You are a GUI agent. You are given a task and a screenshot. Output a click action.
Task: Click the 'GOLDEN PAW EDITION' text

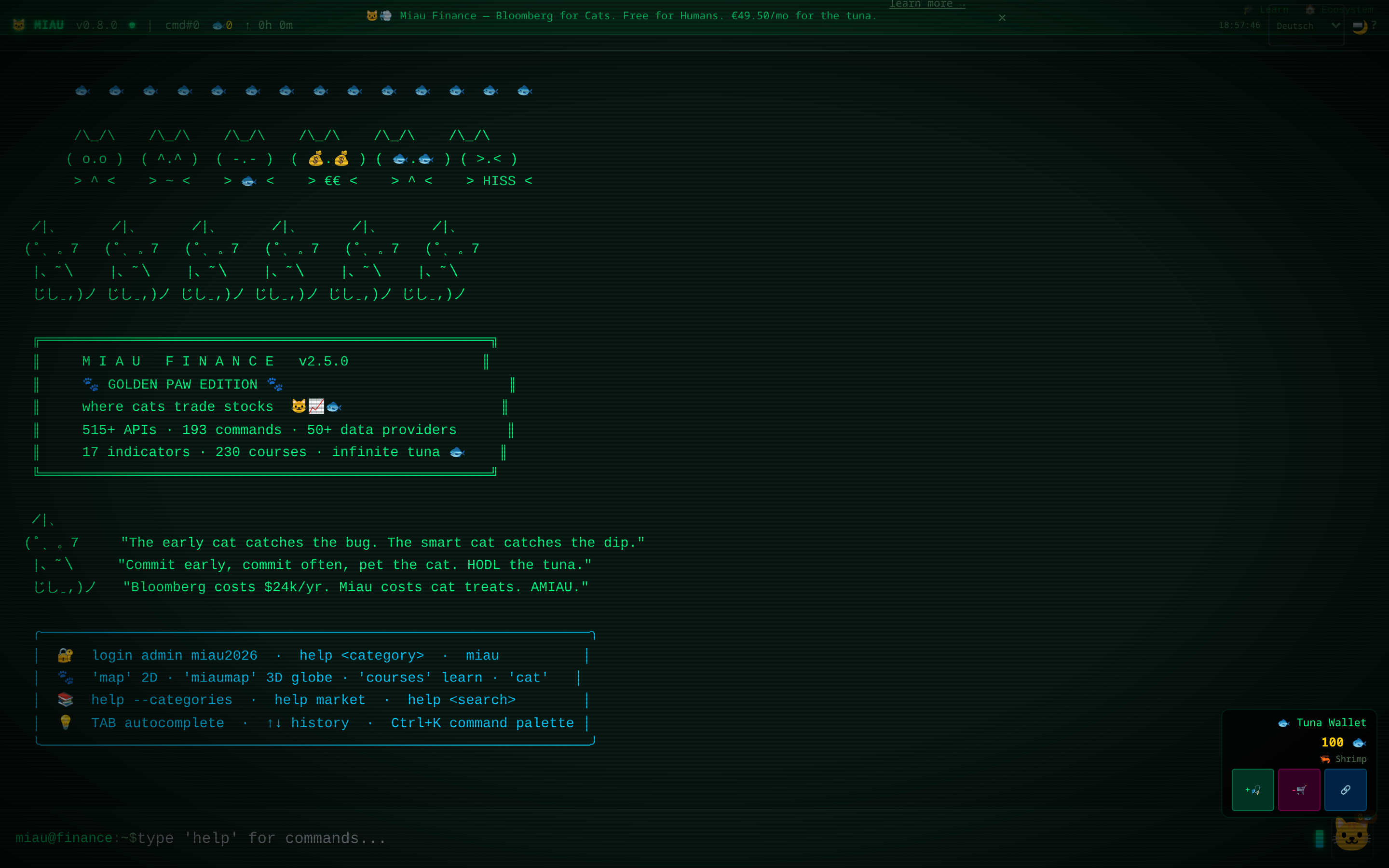pos(182,385)
